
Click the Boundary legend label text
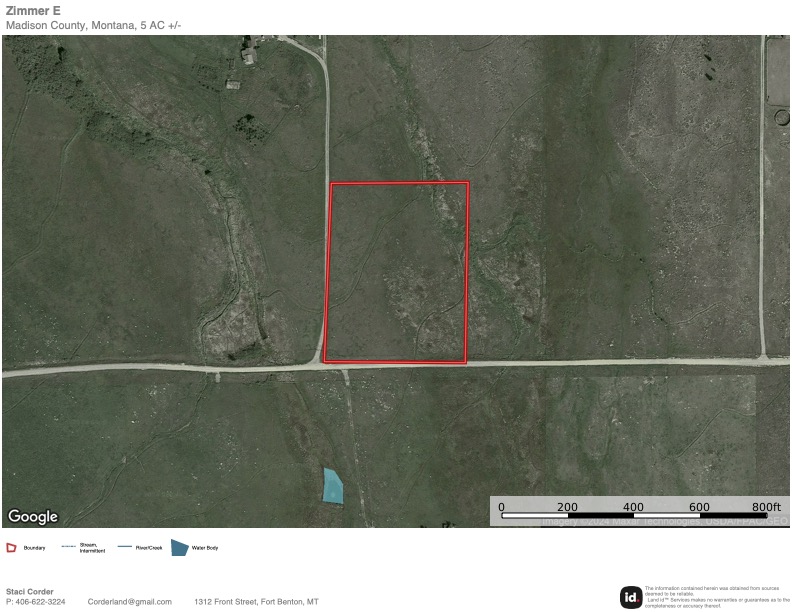(x=34, y=548)
